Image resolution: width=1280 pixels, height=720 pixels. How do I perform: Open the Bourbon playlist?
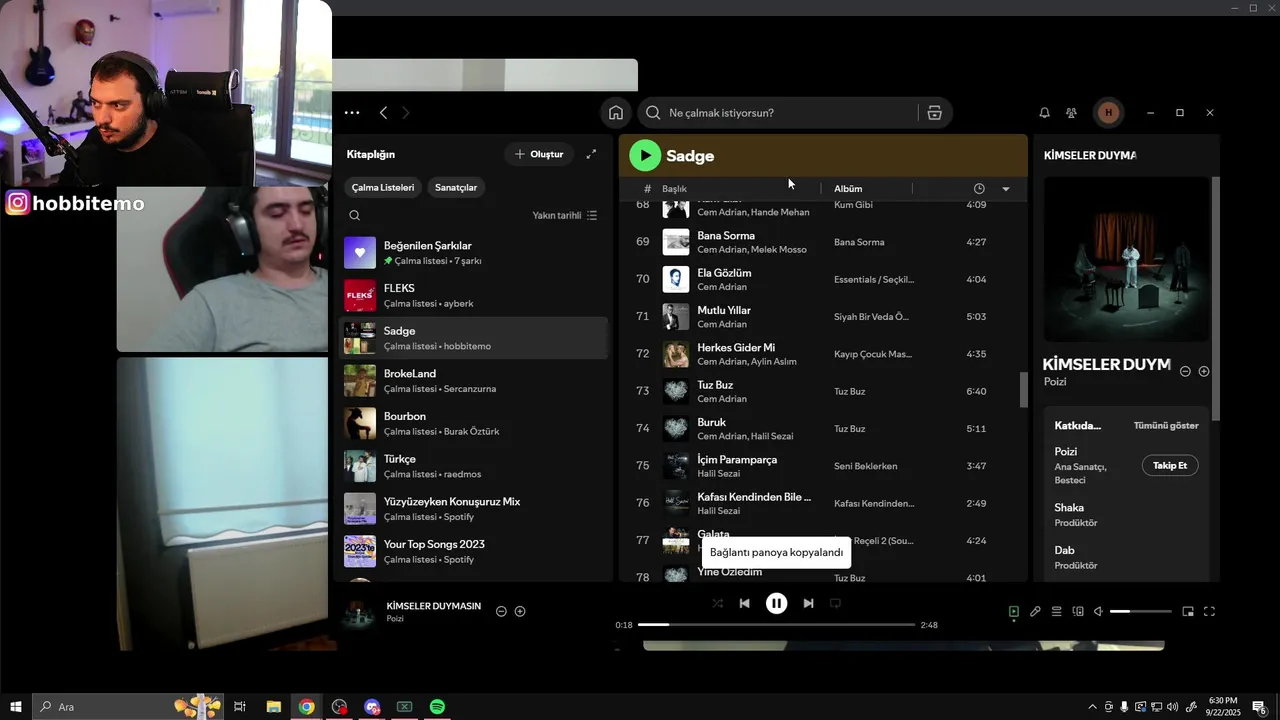click(x=473, y=423)
